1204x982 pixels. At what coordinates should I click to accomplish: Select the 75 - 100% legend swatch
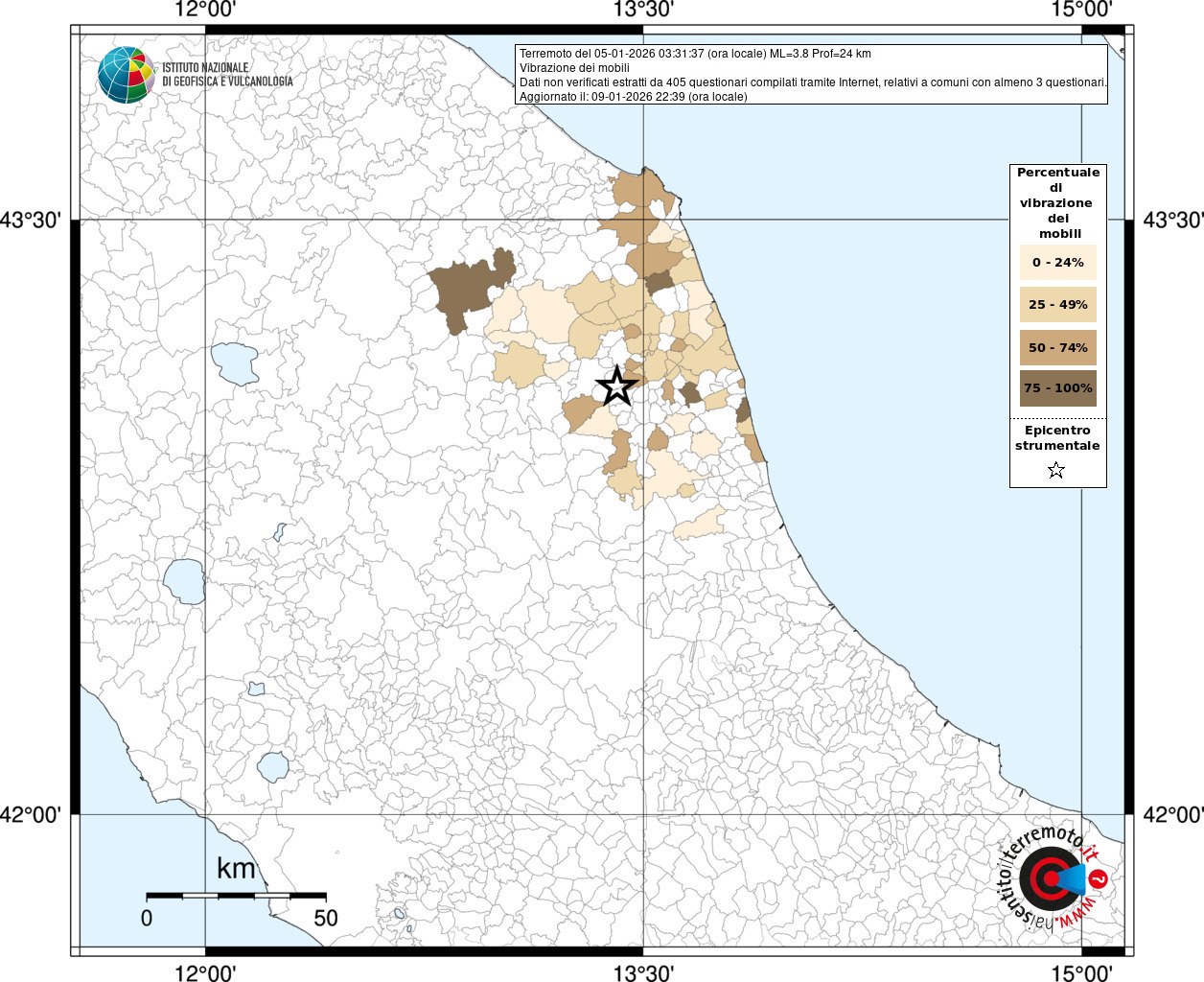(1057, 388)
